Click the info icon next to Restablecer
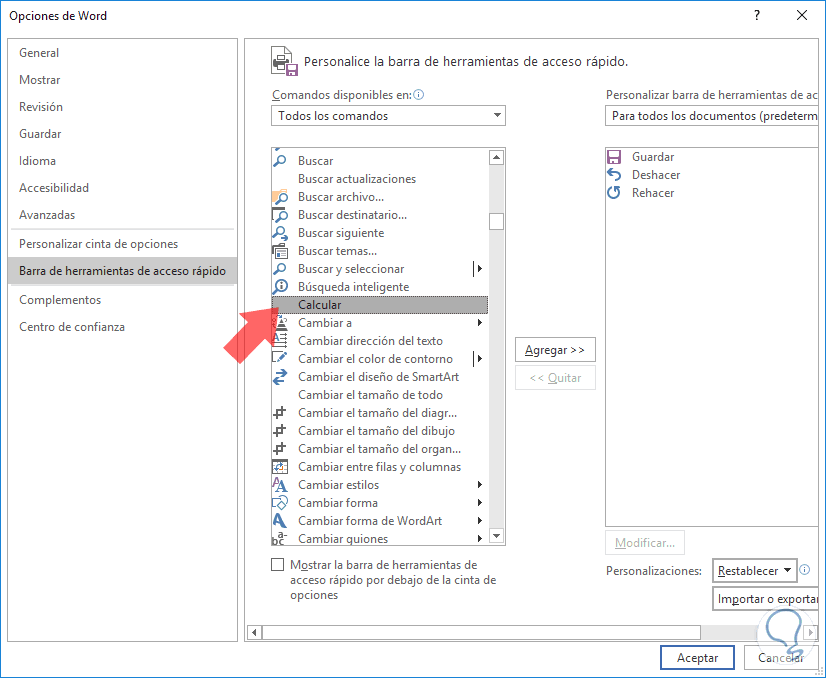This screenshot has height=678, width=826. click(804, 569)
